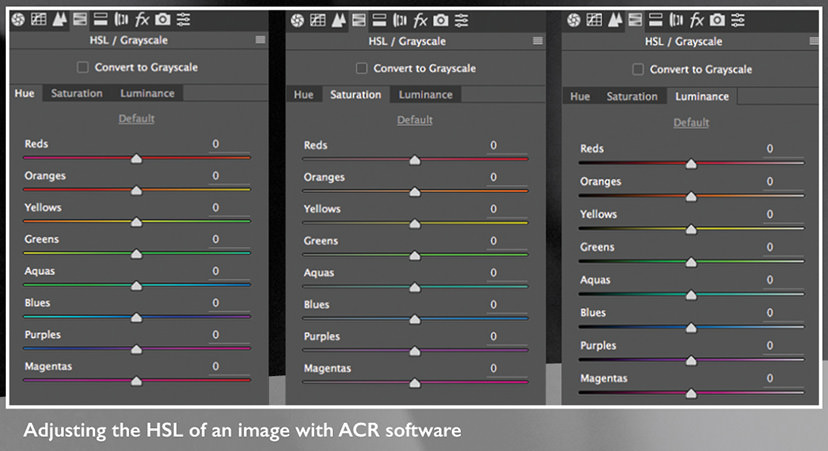Select Luminance tab in Saturation-active panel
Viewport: 828px width, 451px height.
pos(426,95)
